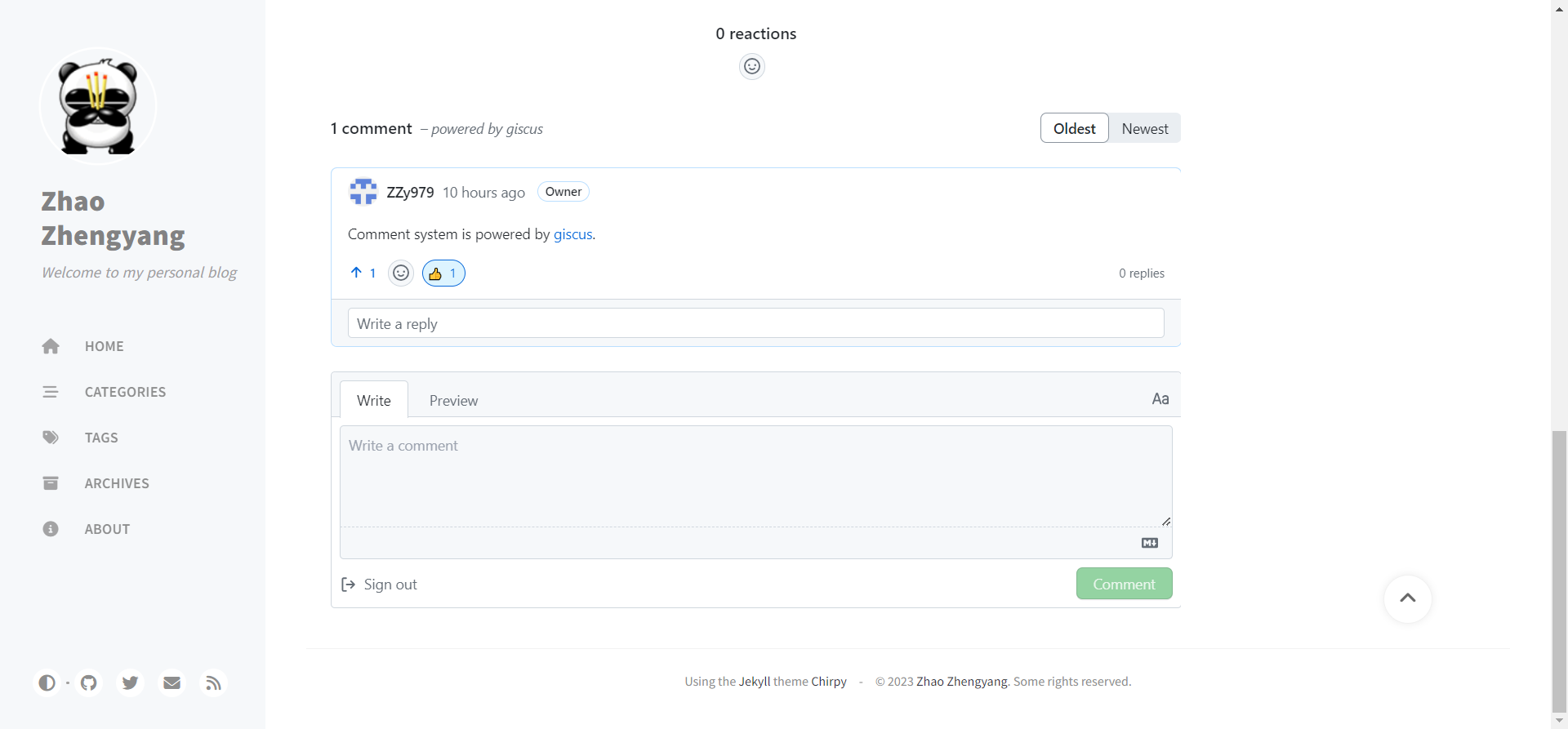The image size is (1568, 729).
Task: Click the scrollbar down arrow
Action: pyautogui.click(x=1560, y=722)
